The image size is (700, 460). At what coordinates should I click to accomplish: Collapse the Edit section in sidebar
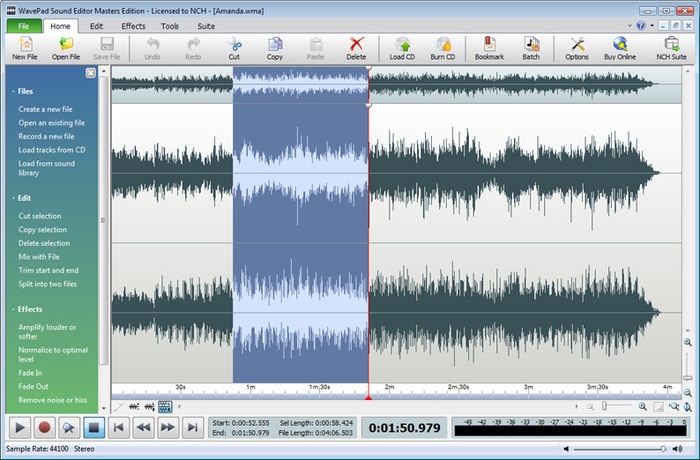click(24, 198)
